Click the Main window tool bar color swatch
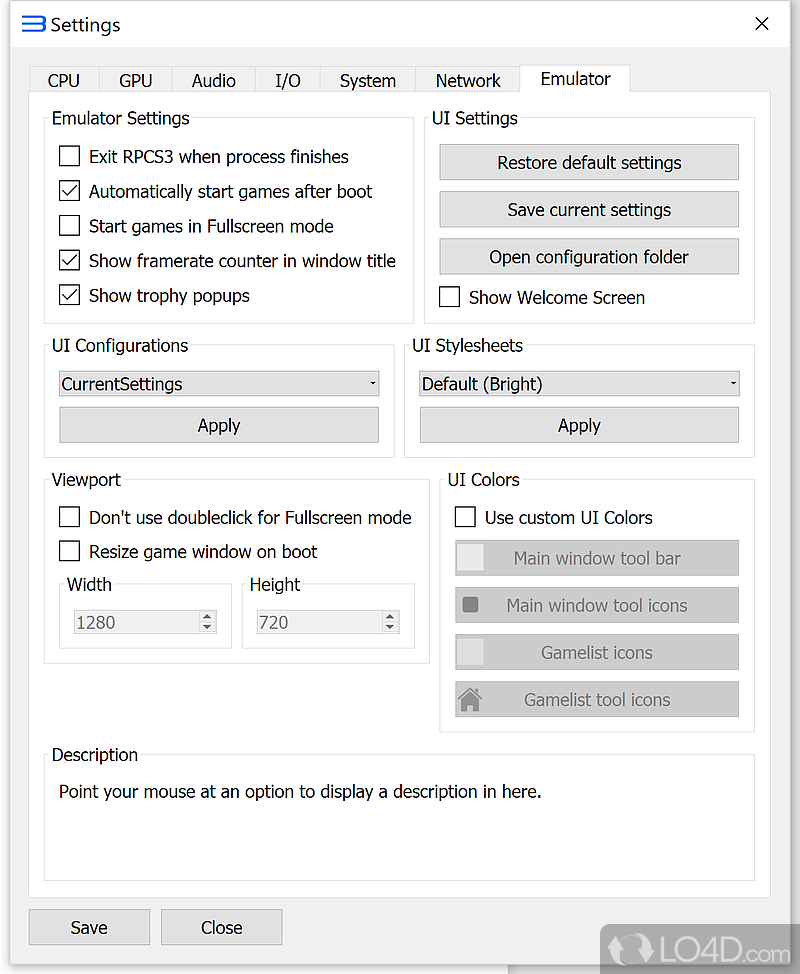Viewport: 800px width, 974px height. tap(470, 558)
